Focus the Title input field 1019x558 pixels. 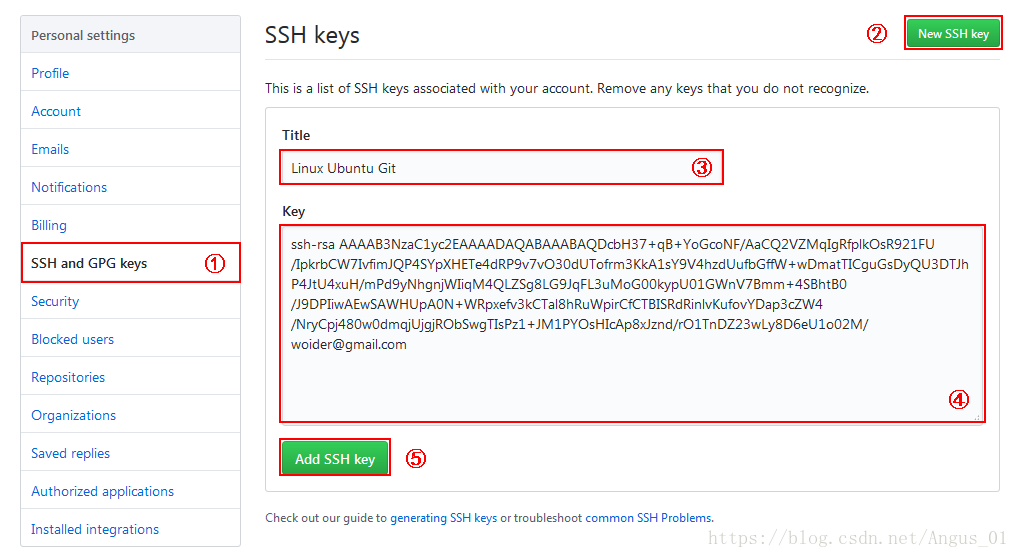coord(501,168)
